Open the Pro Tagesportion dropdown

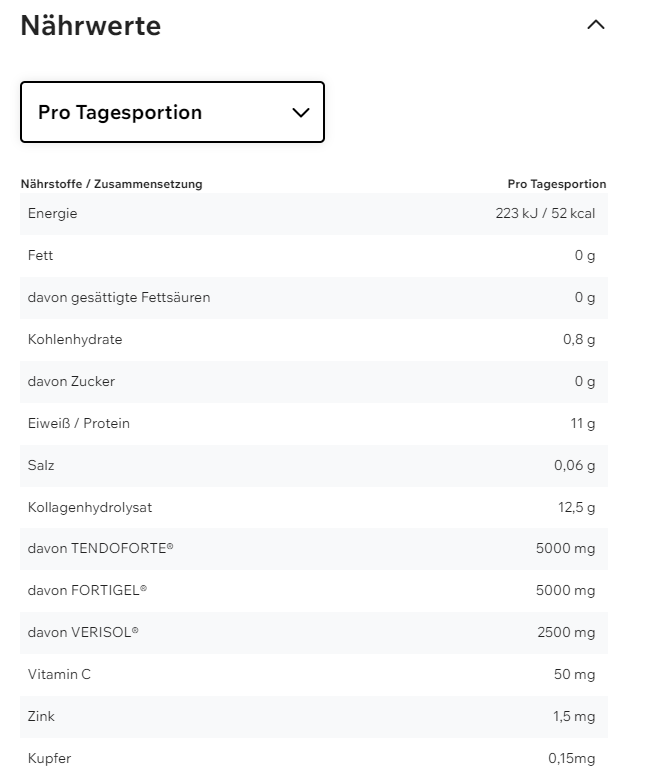(x=172, y=112)
